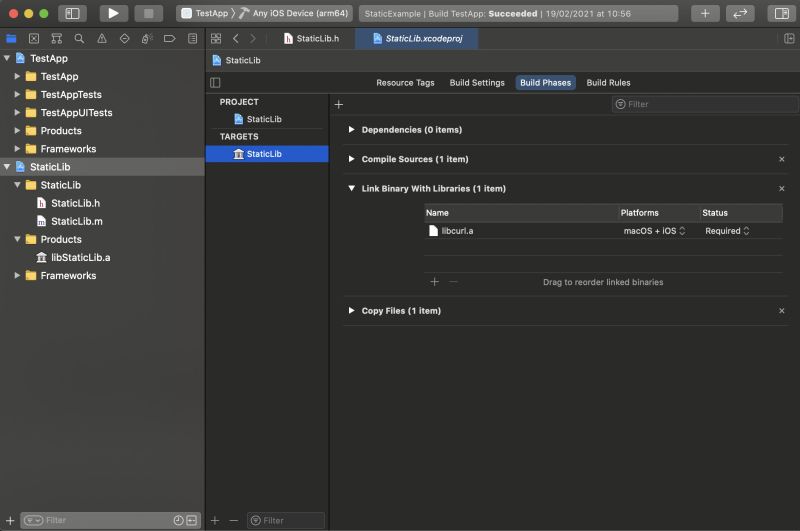Select the Project navigator folder icon
Screen dimensions: 800x531
[11, 38]
